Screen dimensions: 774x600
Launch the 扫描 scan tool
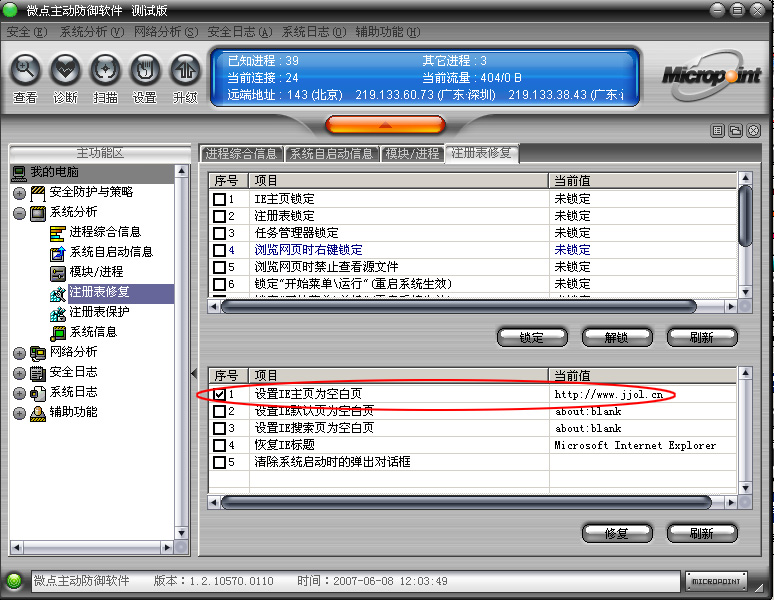106,70
